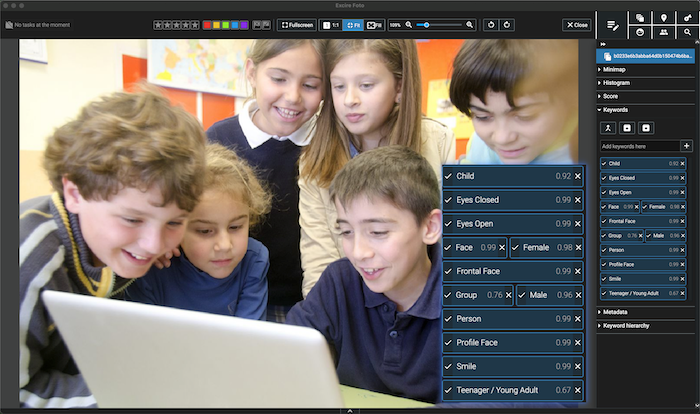Open the people group panel icon

click(663, 32)
